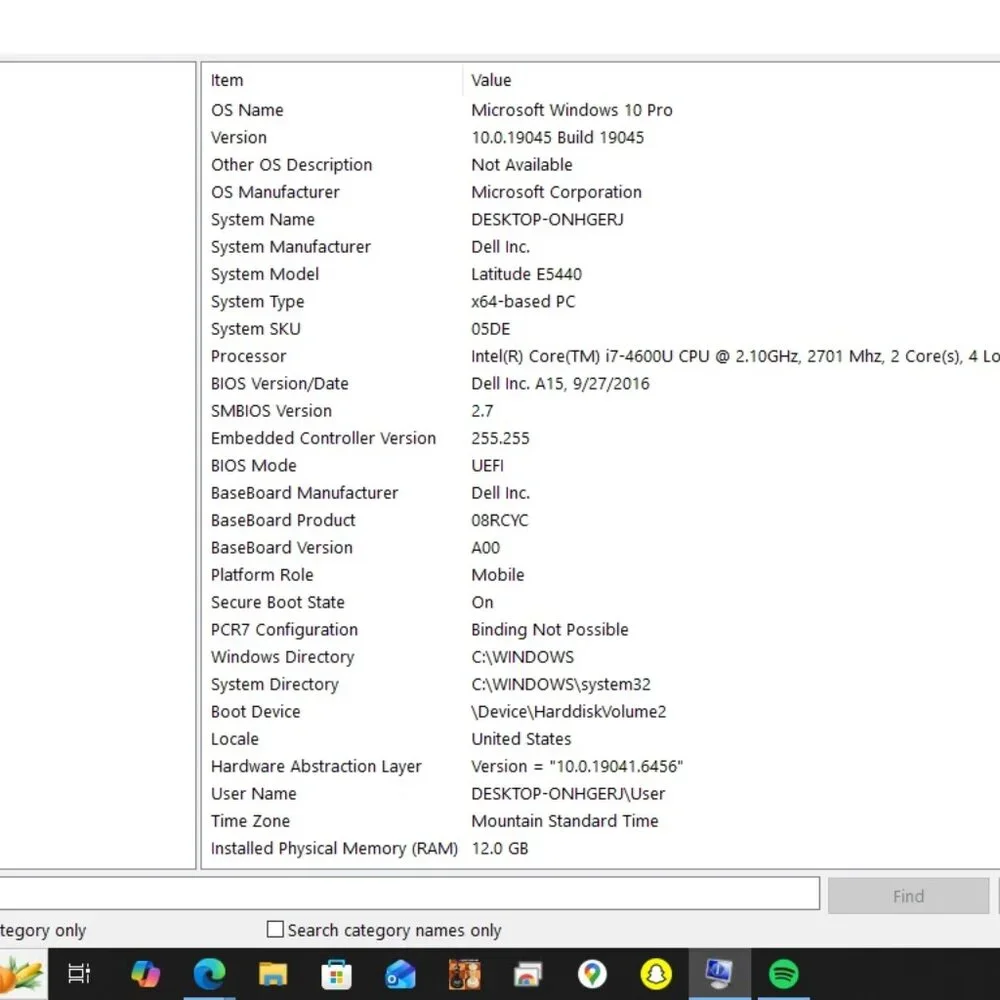
Task: Select 'BaseBoard Manufacturer' row
Action: click(305, 494)
